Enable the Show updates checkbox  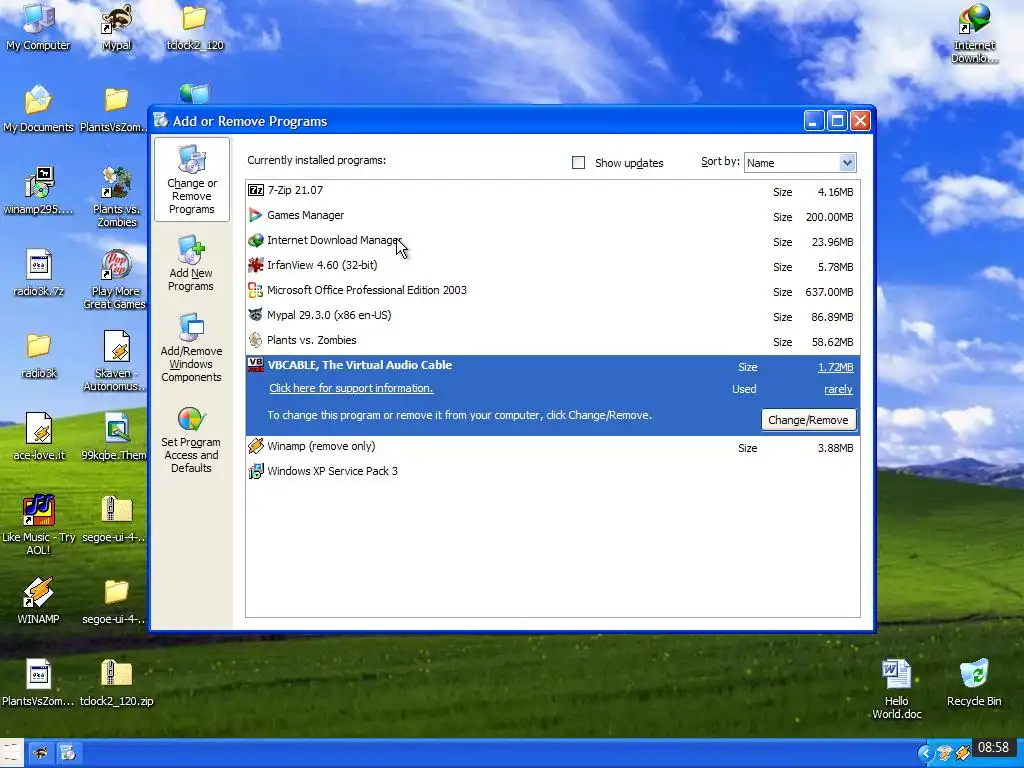pos(578,163)
